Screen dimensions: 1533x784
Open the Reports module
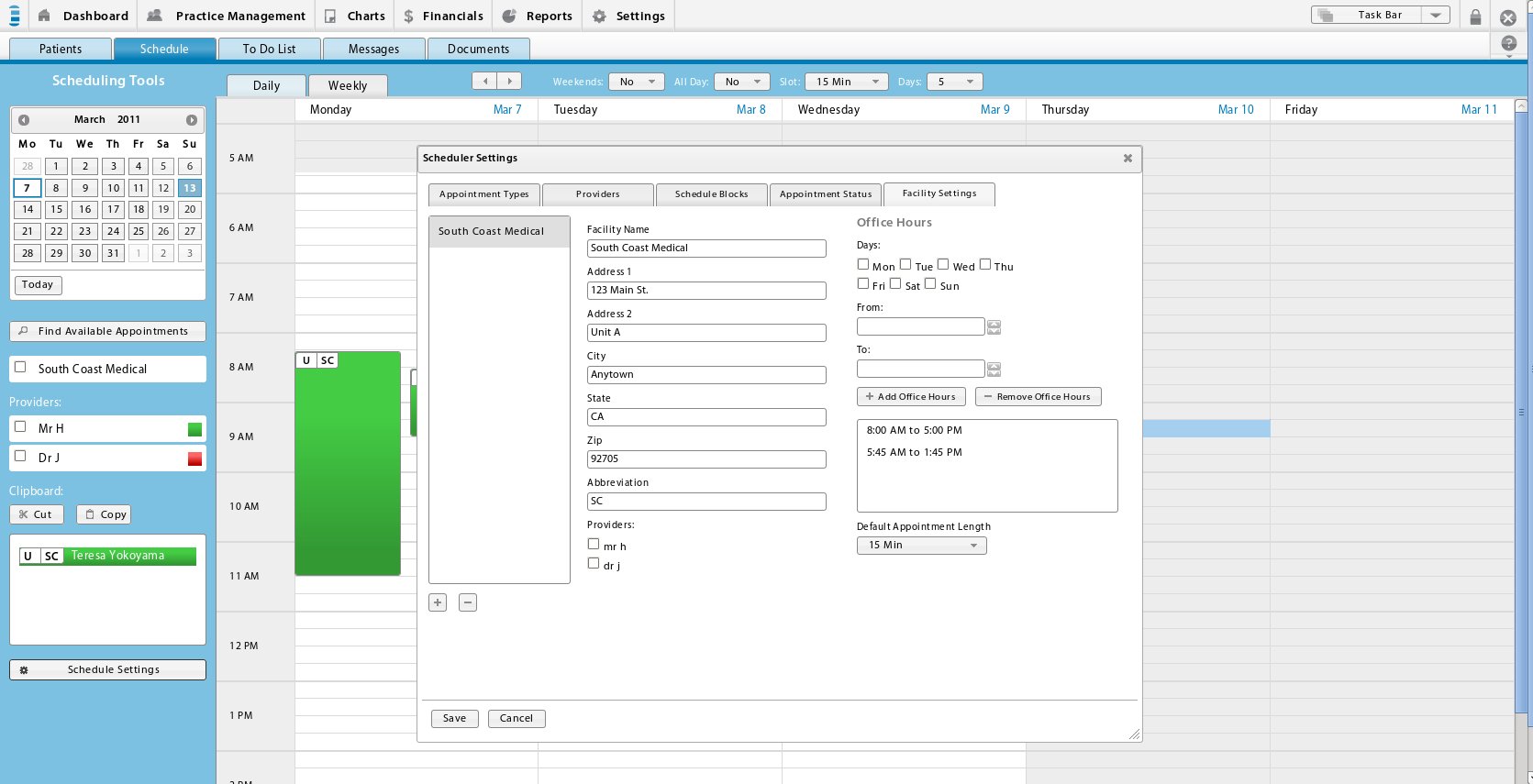538,16
